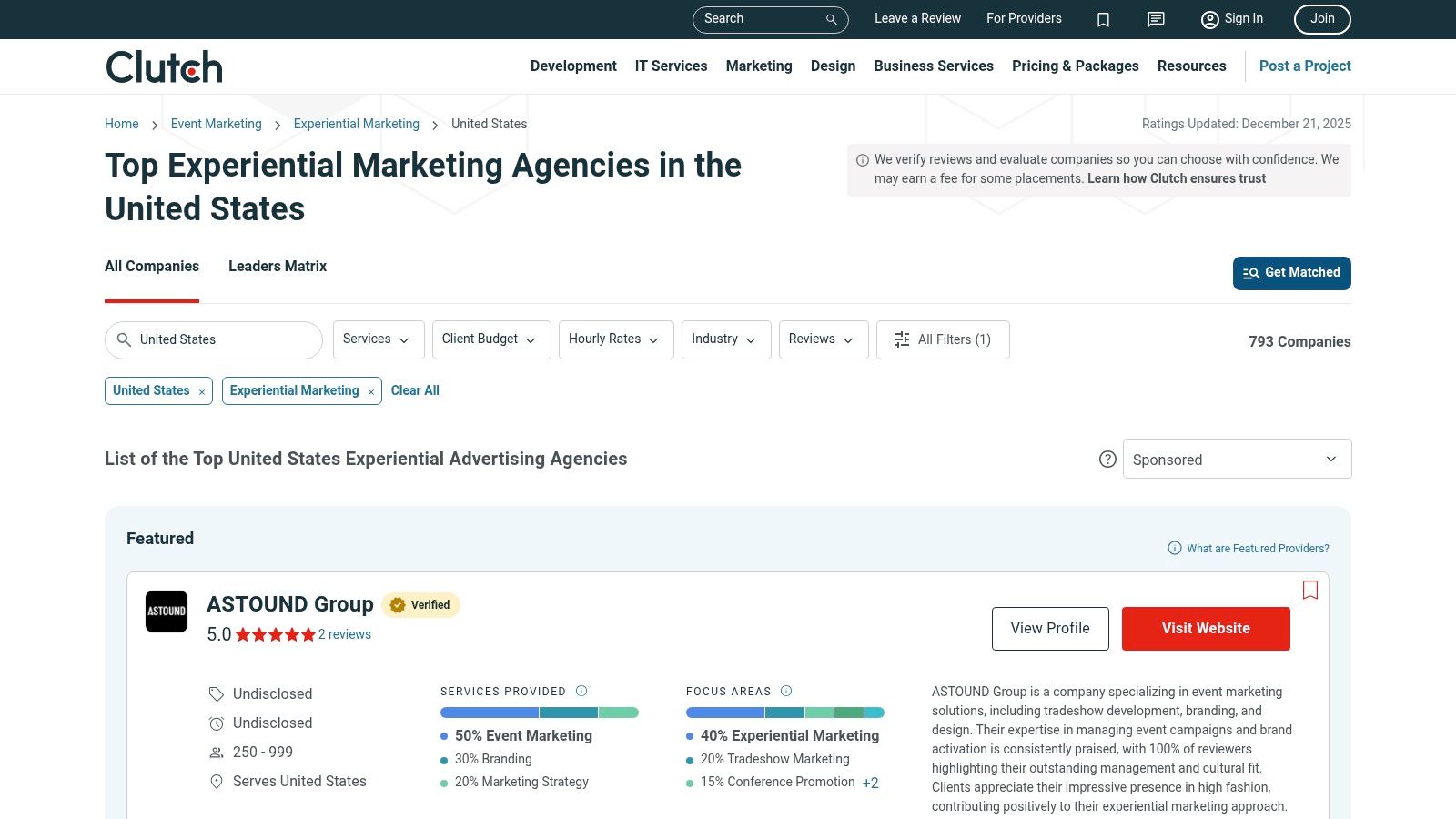Viewport: 1456px width, 819px height.
Task: Open the bookmarks icon in the header
Action: pos(1103,19)
